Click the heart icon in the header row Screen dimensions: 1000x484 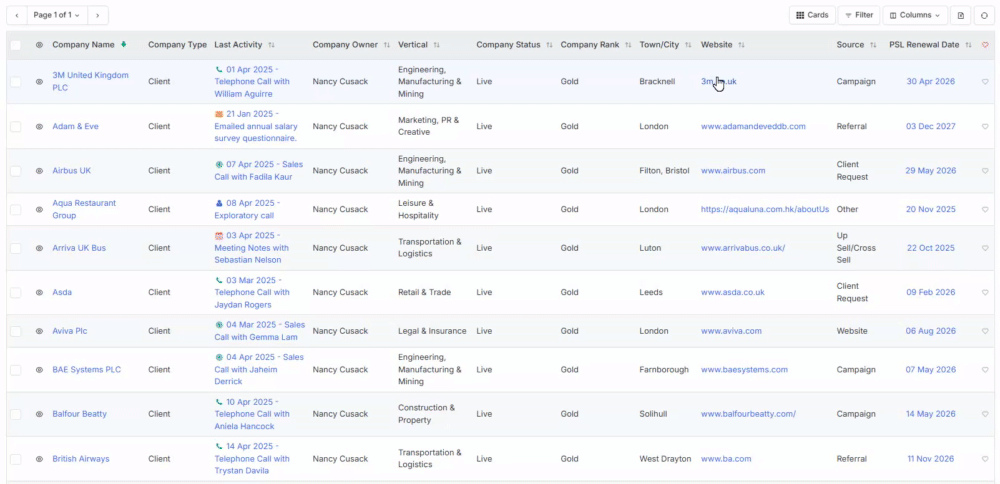tap(985, 45)
